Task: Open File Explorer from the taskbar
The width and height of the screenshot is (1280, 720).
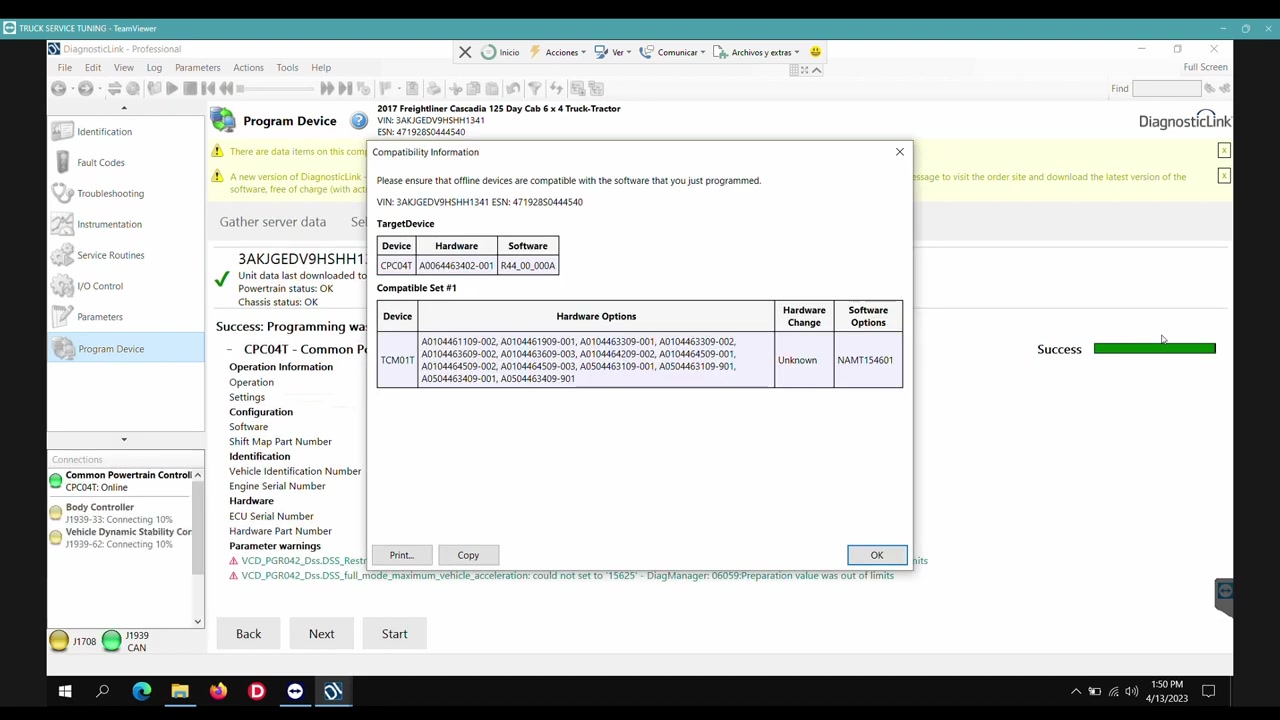Action: tap(180, 691)
